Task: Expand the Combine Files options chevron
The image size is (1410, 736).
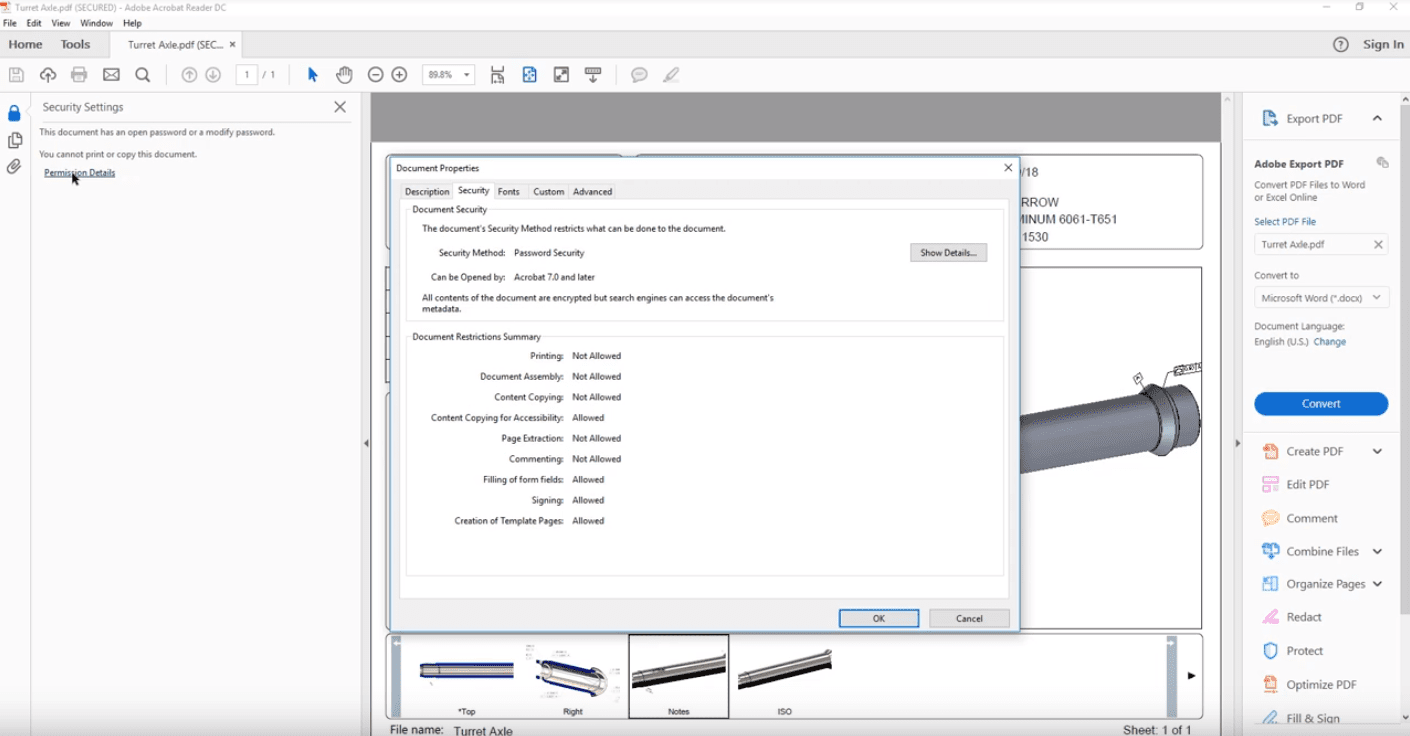Action: pyautogui.click(x=1377, y=551)
